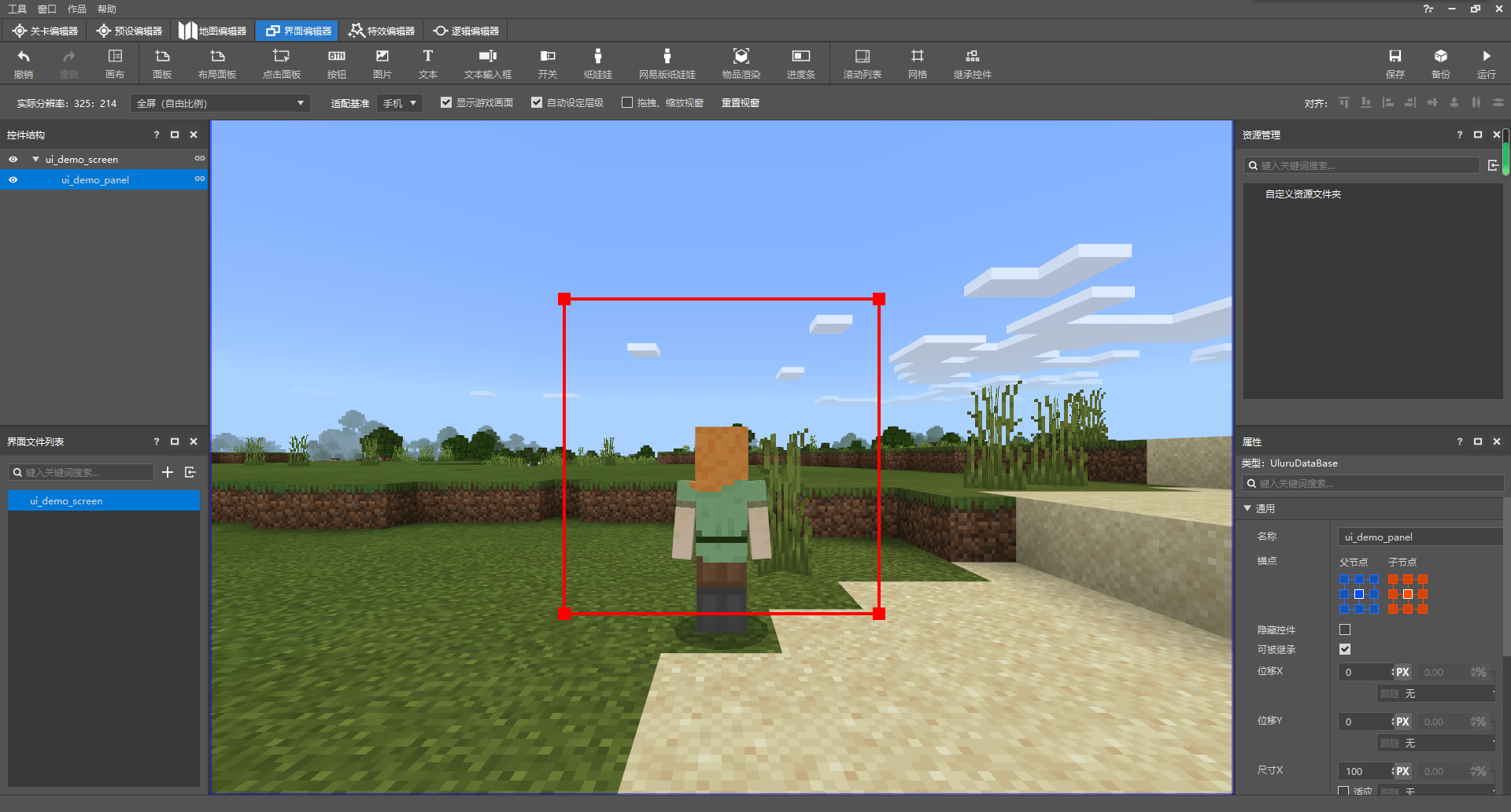Image resolution: width=1511 pixels, height=812 pixels.
Task: Insert a Switch (开关) control
Action: [x=548, y=64]
